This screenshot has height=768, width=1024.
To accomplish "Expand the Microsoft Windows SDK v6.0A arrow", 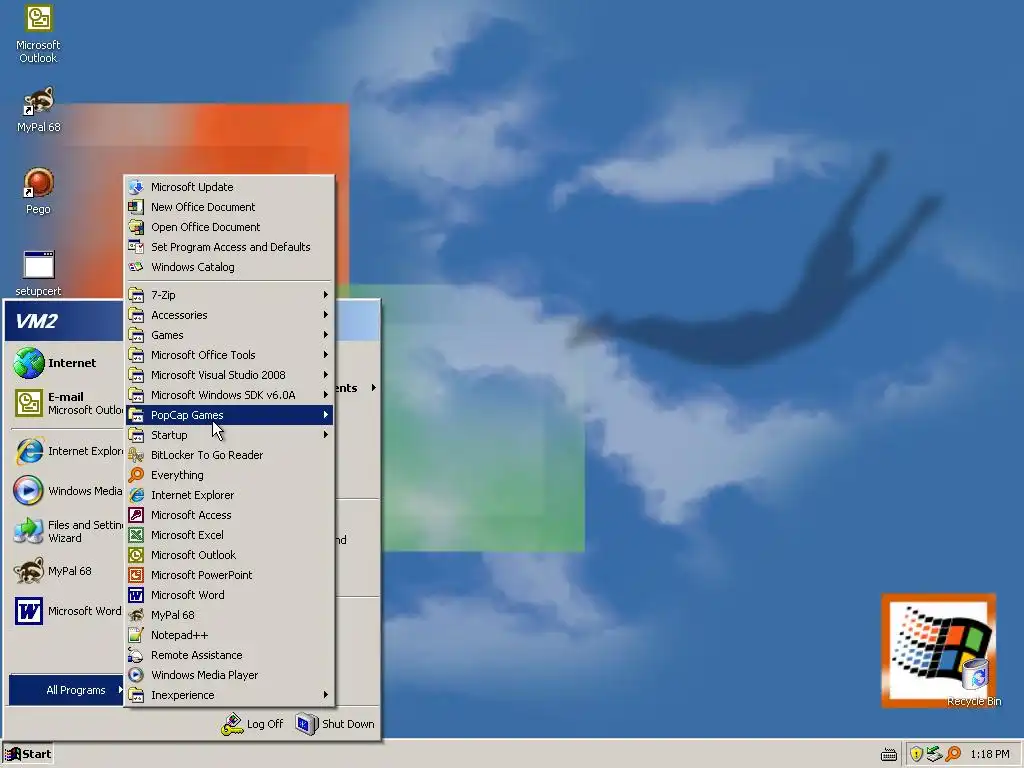I will click(325, 395).
